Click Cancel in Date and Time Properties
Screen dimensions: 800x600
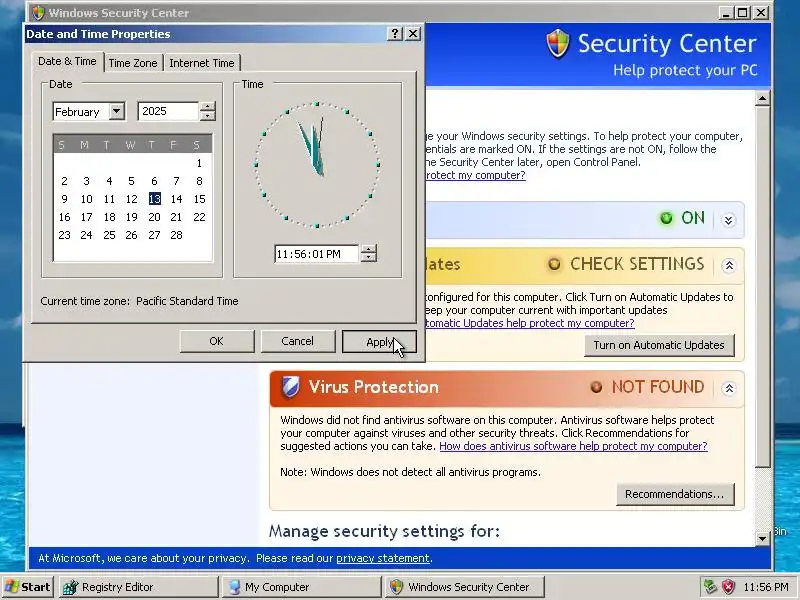click(x=297, y=341)
